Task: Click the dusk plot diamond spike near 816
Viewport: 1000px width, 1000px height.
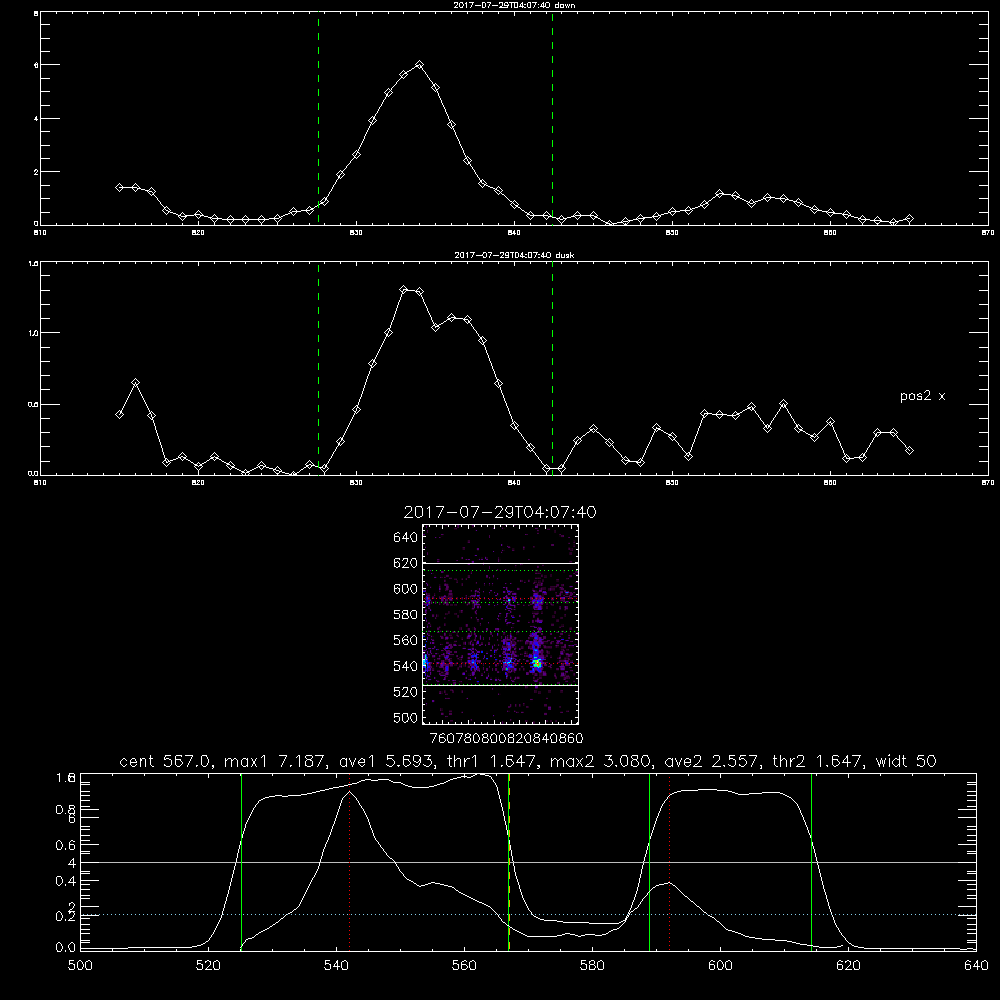Action: click(135, 383)
